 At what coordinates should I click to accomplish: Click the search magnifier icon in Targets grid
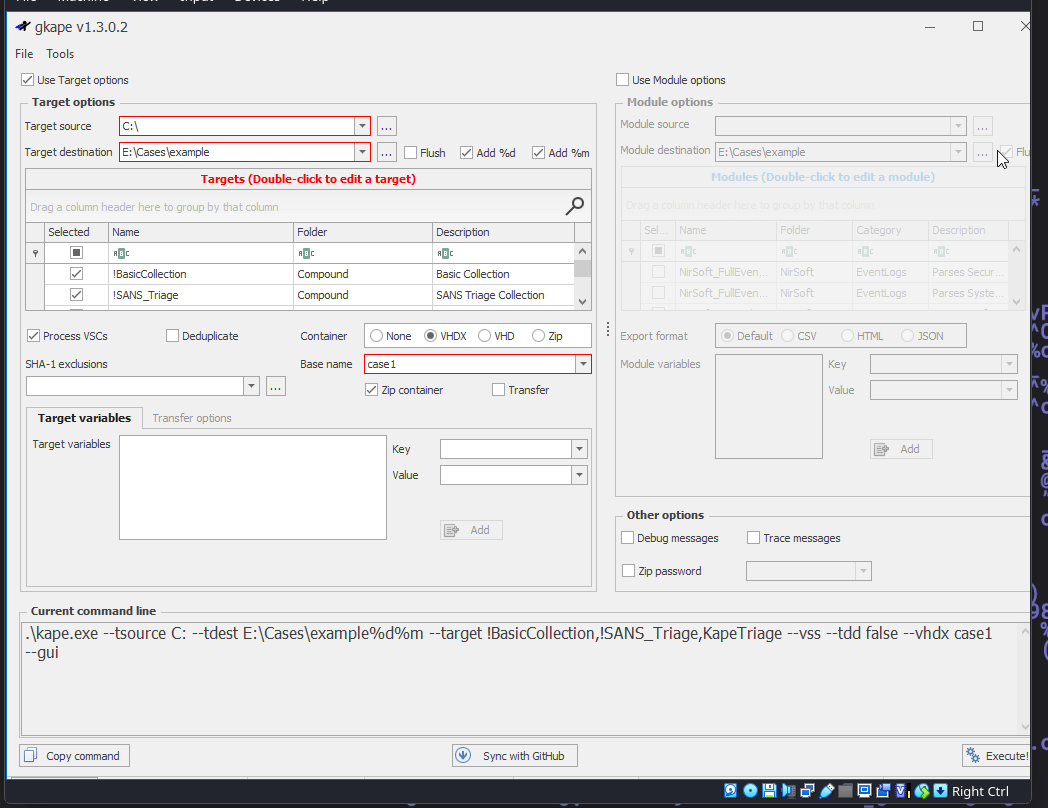(x=575, y=206)
